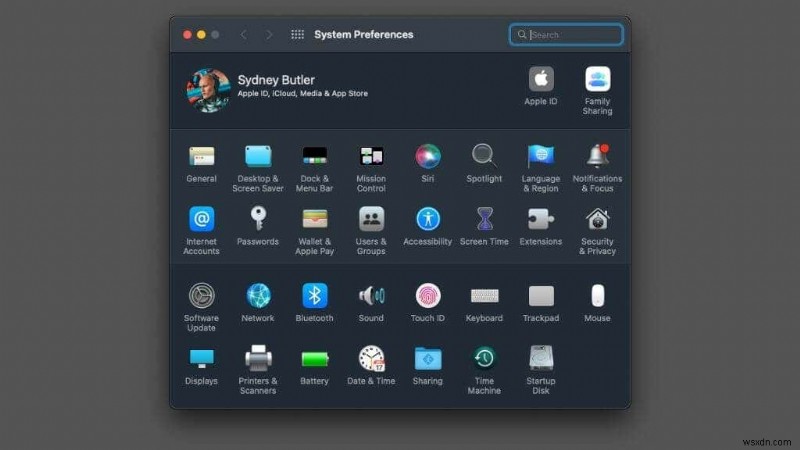Open the Sharing preferences pane
The height and width of the screenshot is (450, 800).
[428, 359]
